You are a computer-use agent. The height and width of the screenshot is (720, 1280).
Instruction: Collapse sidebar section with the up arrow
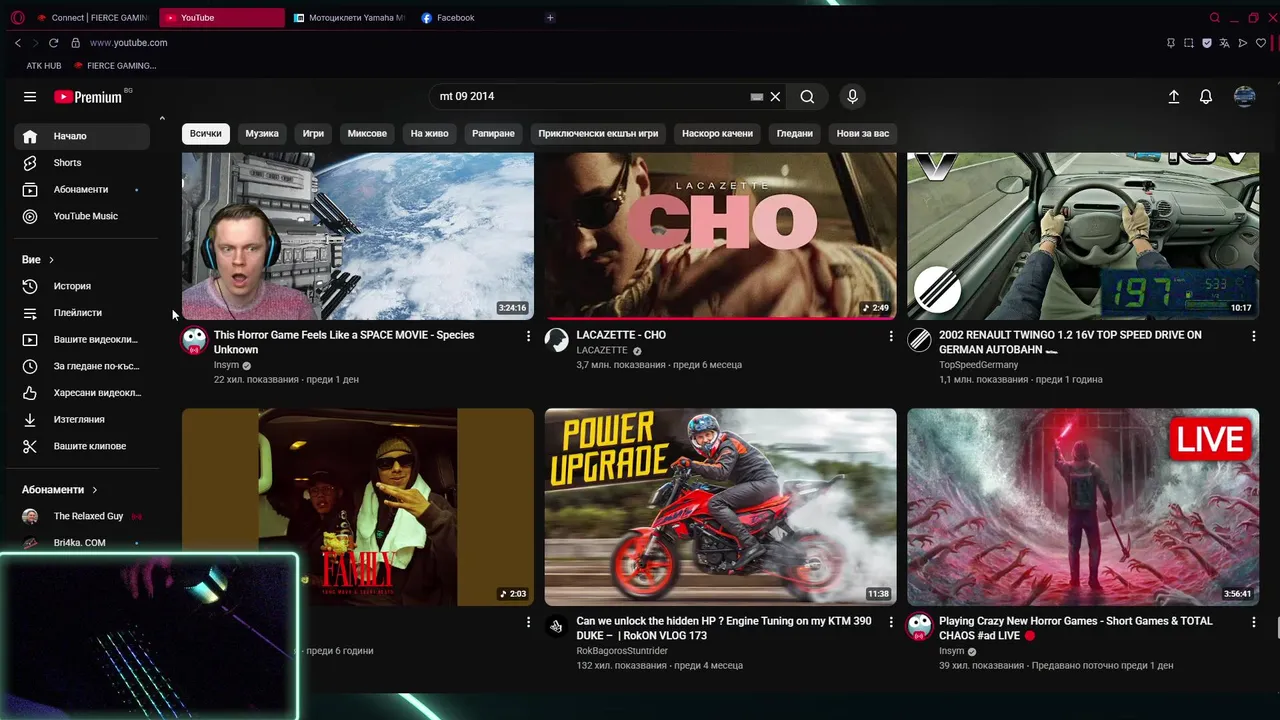click(162, 119)
